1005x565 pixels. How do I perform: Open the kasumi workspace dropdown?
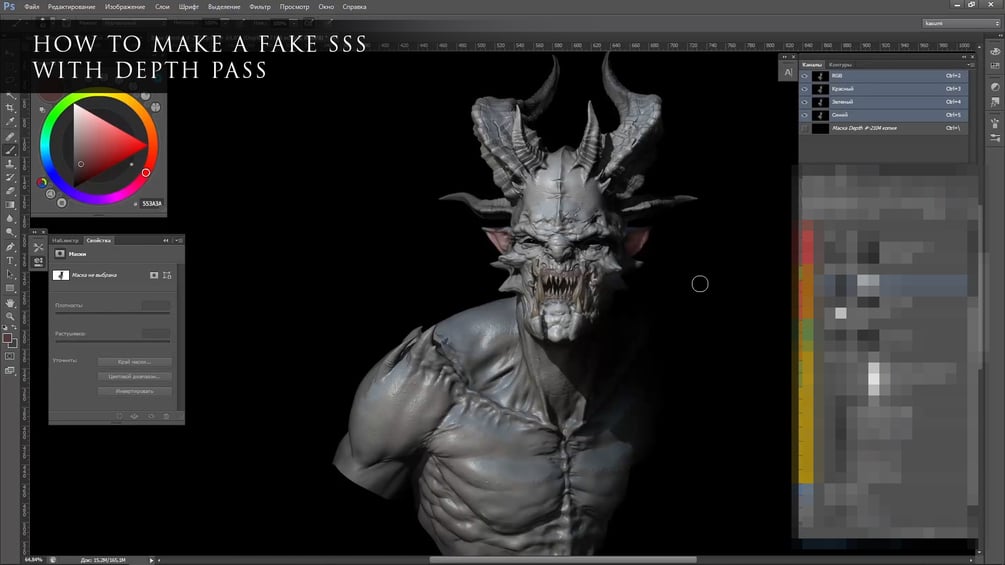pyautogui.click(x=961, y=23)
